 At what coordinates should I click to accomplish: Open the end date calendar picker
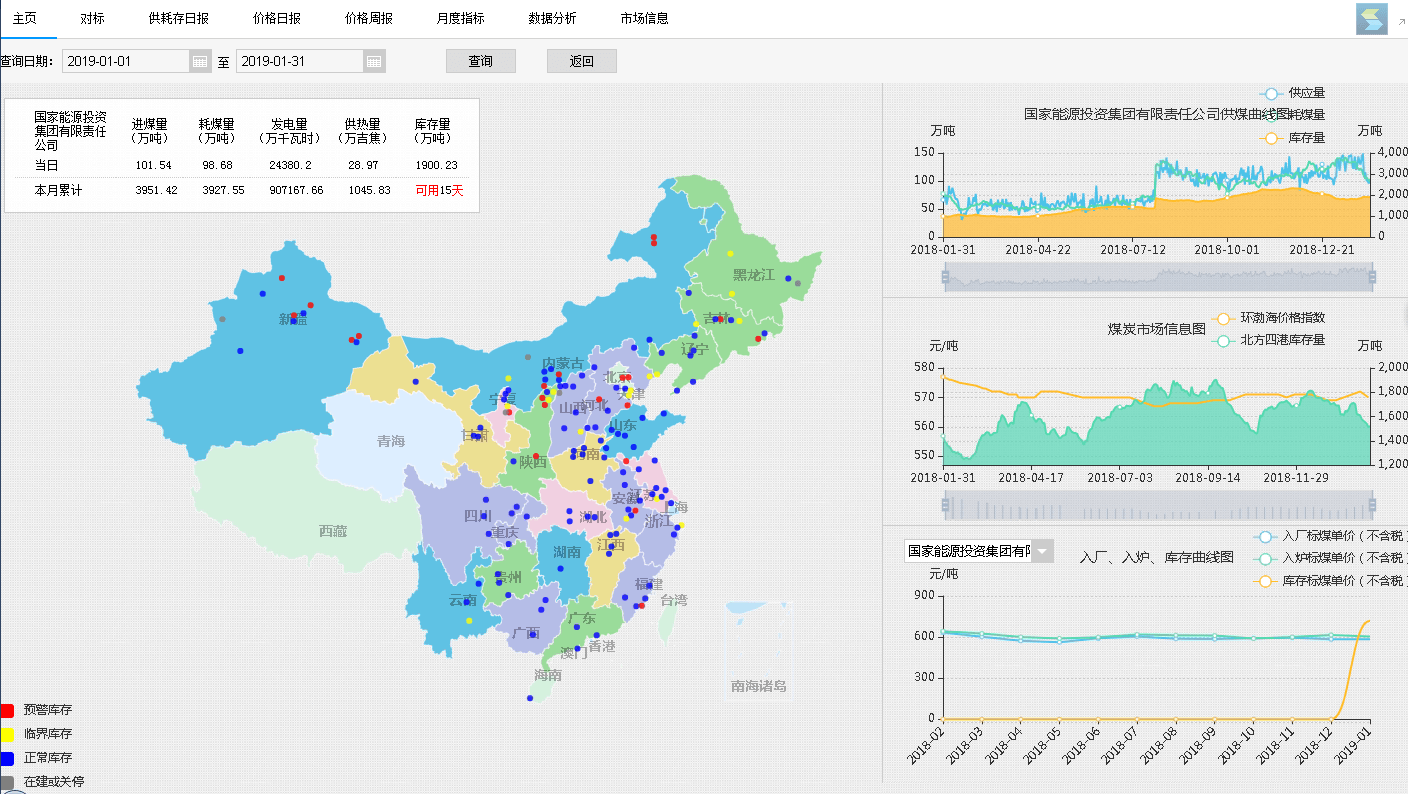[374, 62]
